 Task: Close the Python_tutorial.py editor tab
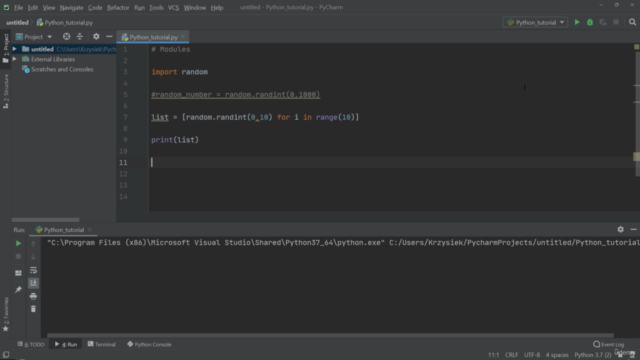click(183, 37)
